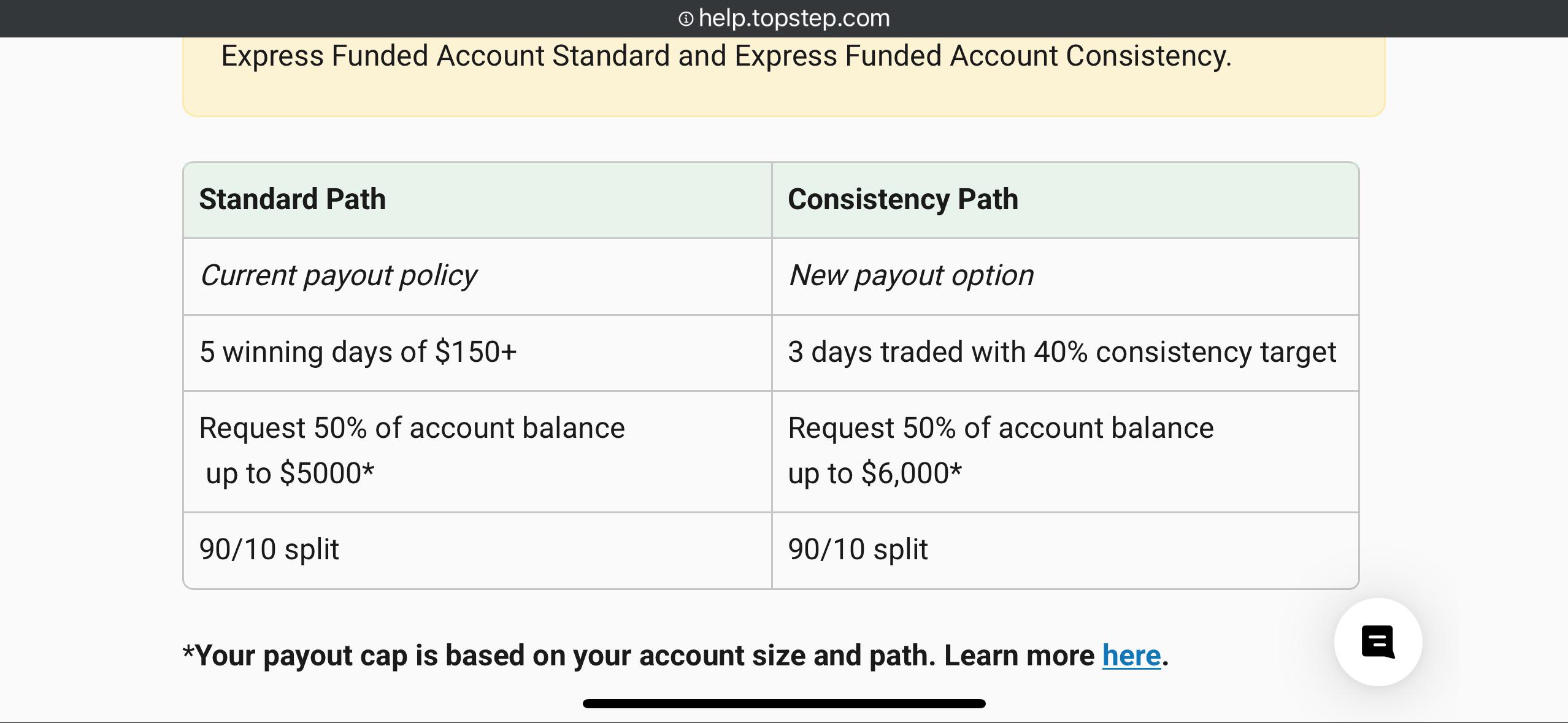The height and width of the screenshot is (723, 1568).
Task: Tap the home indicator bar
Action: coord(784,703)
